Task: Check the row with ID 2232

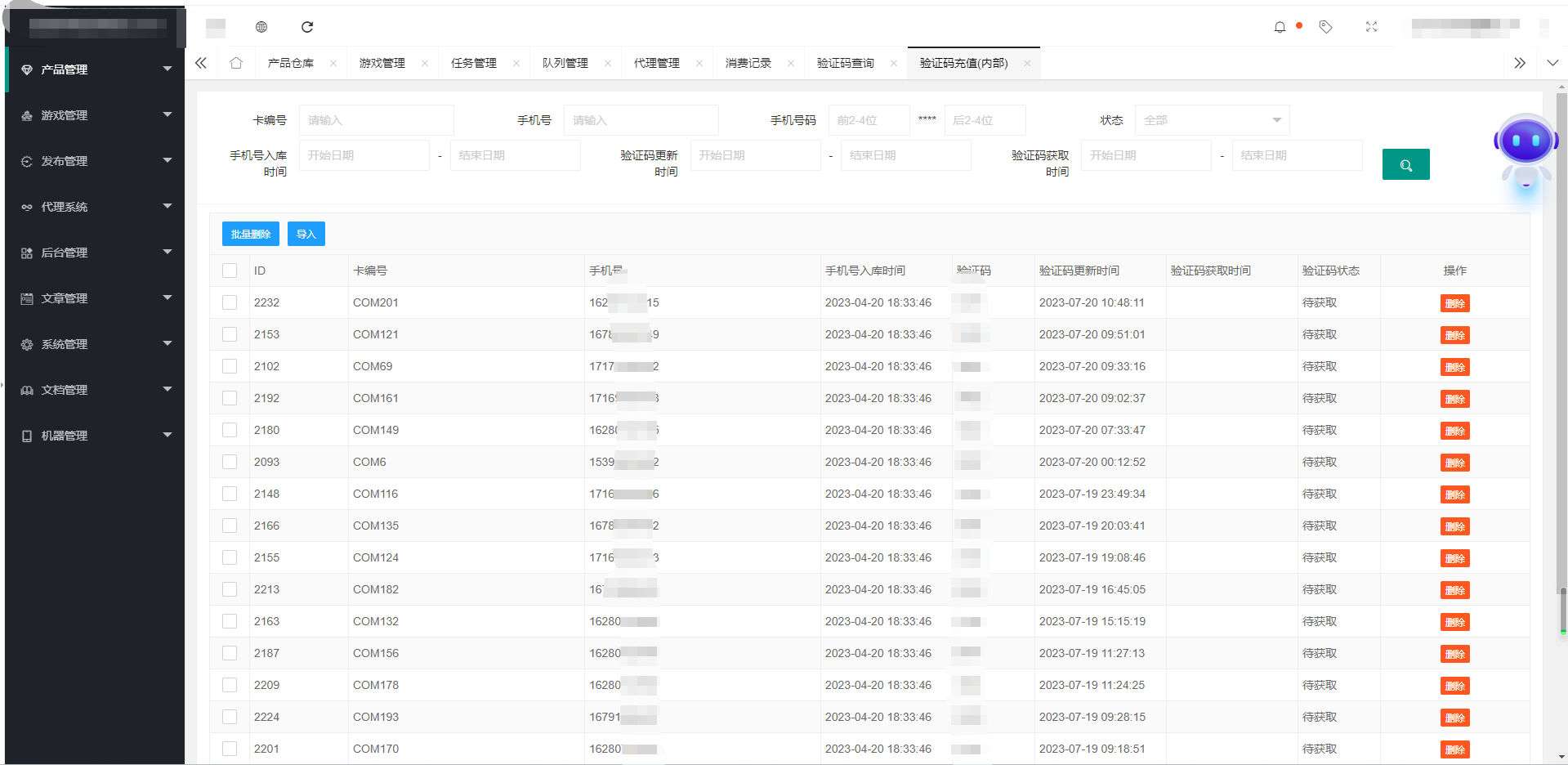Action: pos(230,302)
